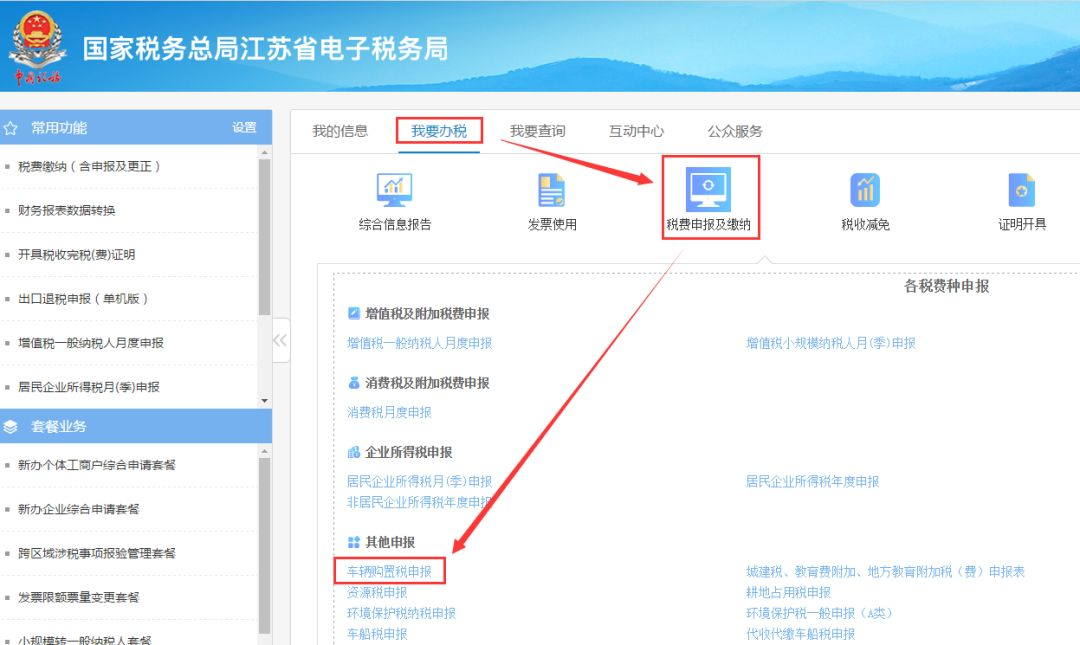Collapse the left sidebar with the double-chevron handle
This screenshot has width=1080, height=645.
(x=280, y=340)
